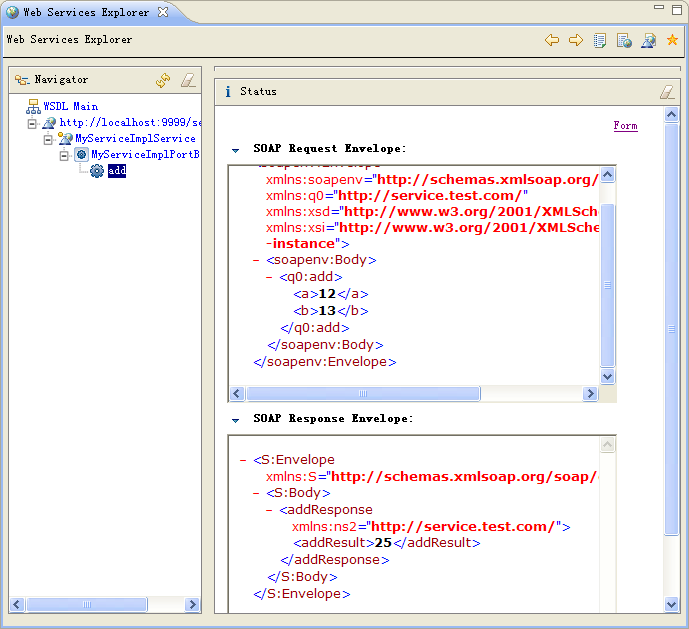Image resolution: width=689 pixels, height=629 pixels.
Task: Click the localhost WSDL node icon
Action: coord(49,123)
